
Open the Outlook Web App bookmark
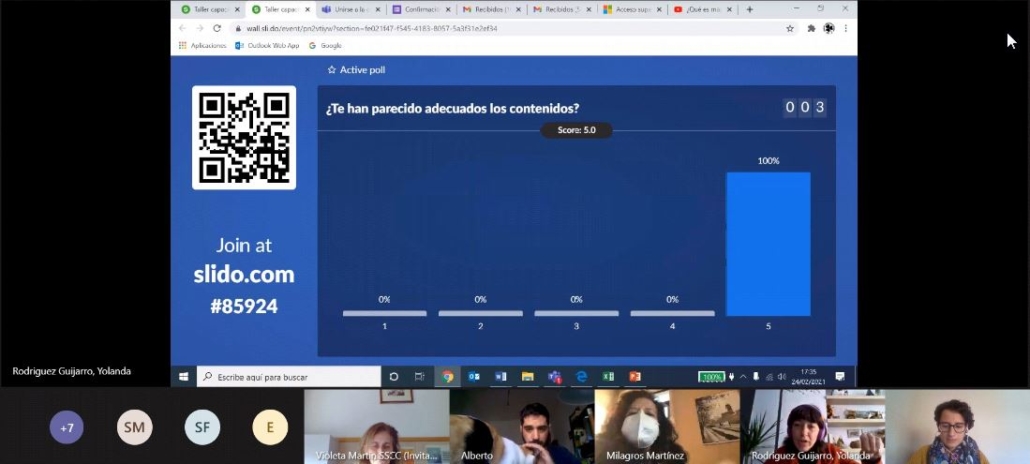[x=267, y=45]
